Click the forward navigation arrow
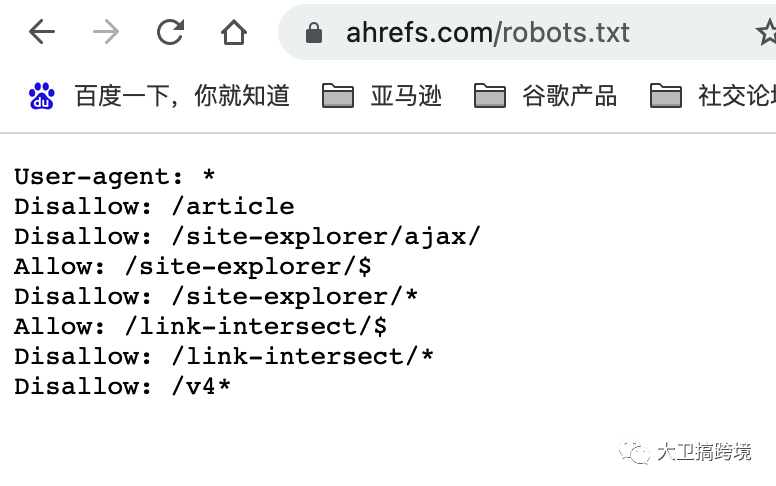The image size is (776, 486). (x=106, y=32)
